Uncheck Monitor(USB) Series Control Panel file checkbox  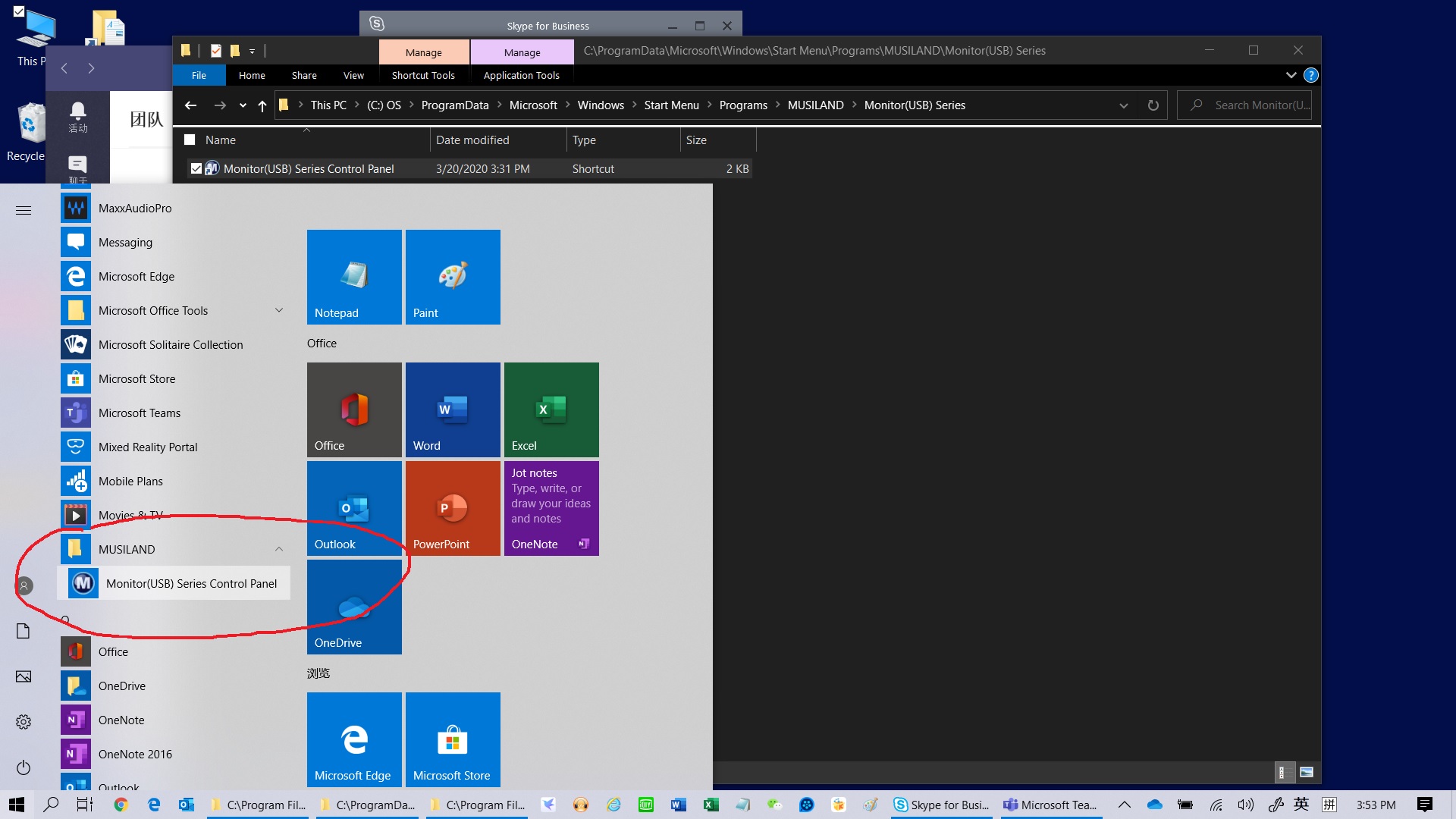[196, 168]
